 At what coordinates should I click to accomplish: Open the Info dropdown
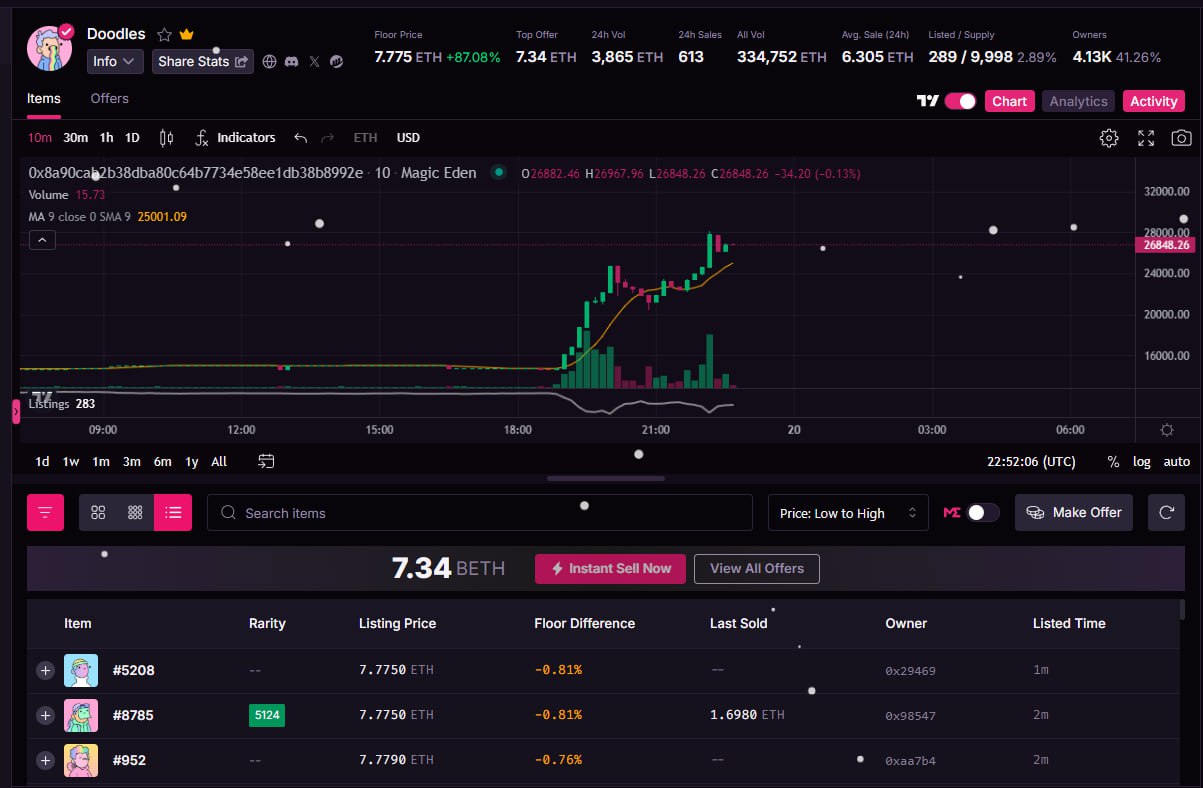115,62
